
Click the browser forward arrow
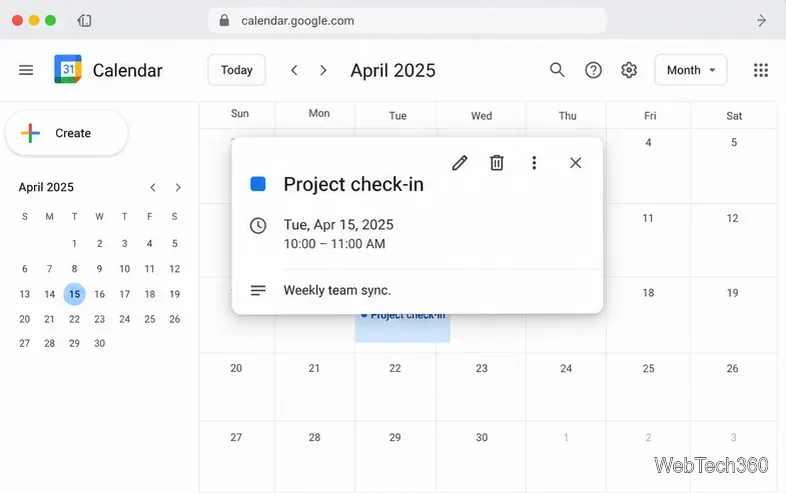click(x=761, y=21)
